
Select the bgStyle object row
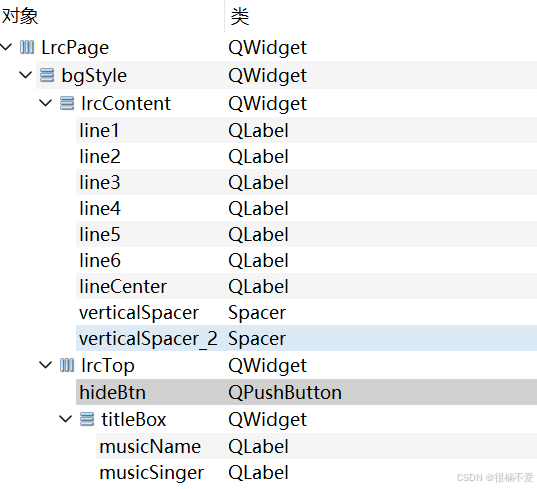click(x=286, y=75)
